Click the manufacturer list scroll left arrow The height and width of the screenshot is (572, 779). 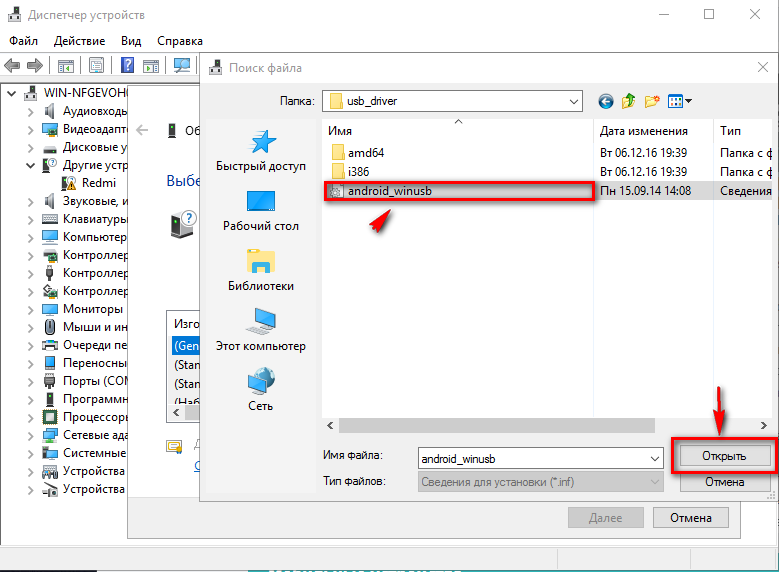(x=176, y=412)
